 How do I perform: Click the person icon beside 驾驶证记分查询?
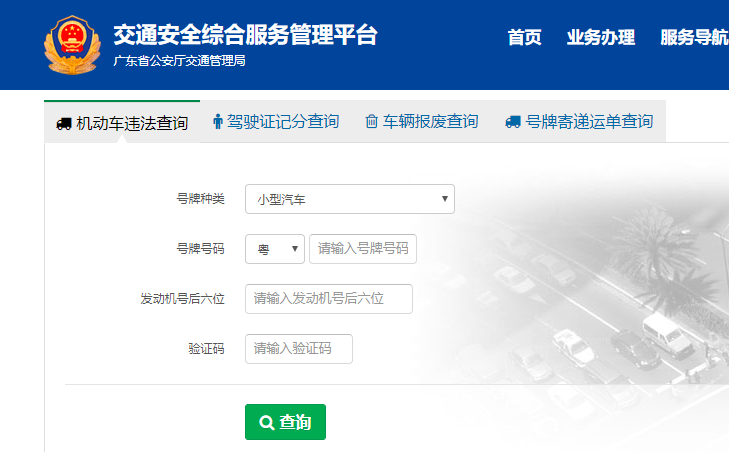pos(218,122)
